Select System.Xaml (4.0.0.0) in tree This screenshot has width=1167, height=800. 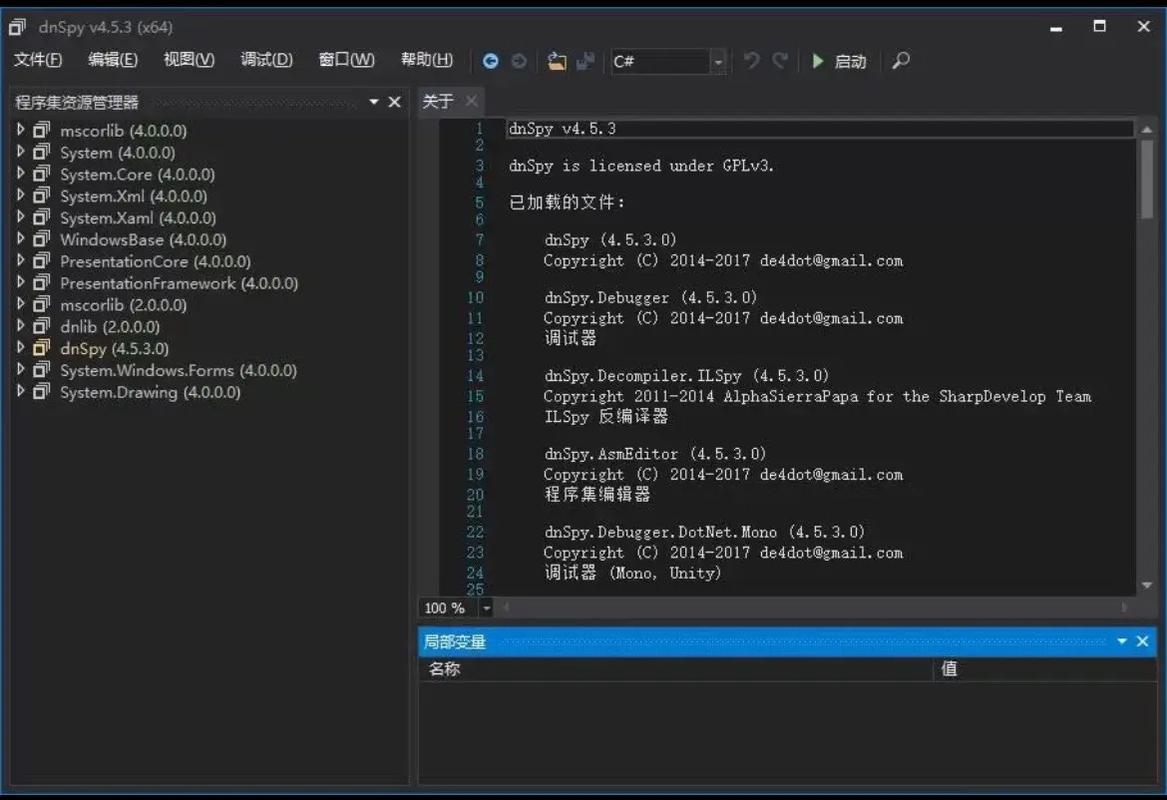(x=138, y=218)
